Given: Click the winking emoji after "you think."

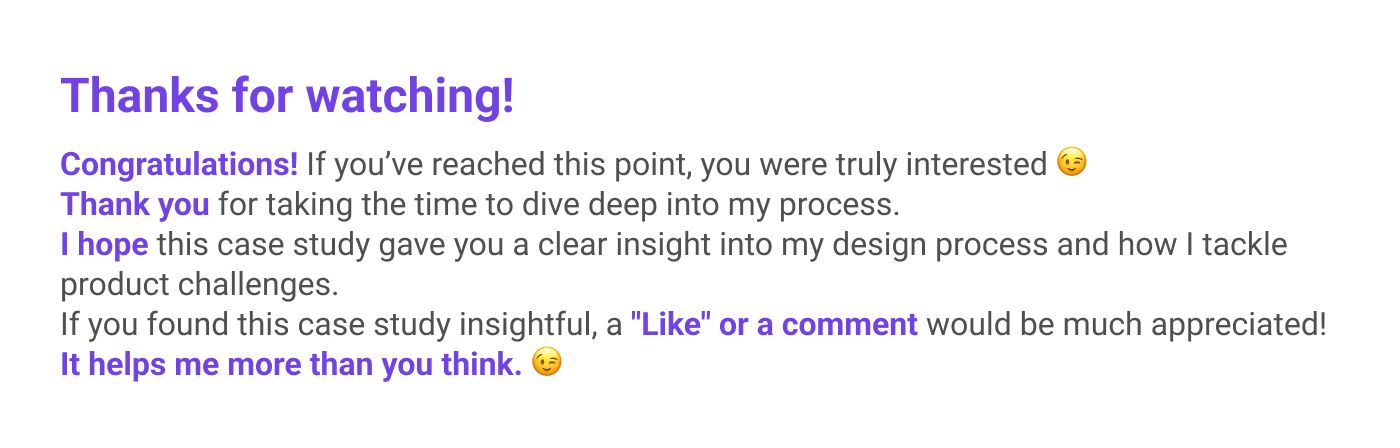Looking at the screenshot, I should click(x=546, y=364).
